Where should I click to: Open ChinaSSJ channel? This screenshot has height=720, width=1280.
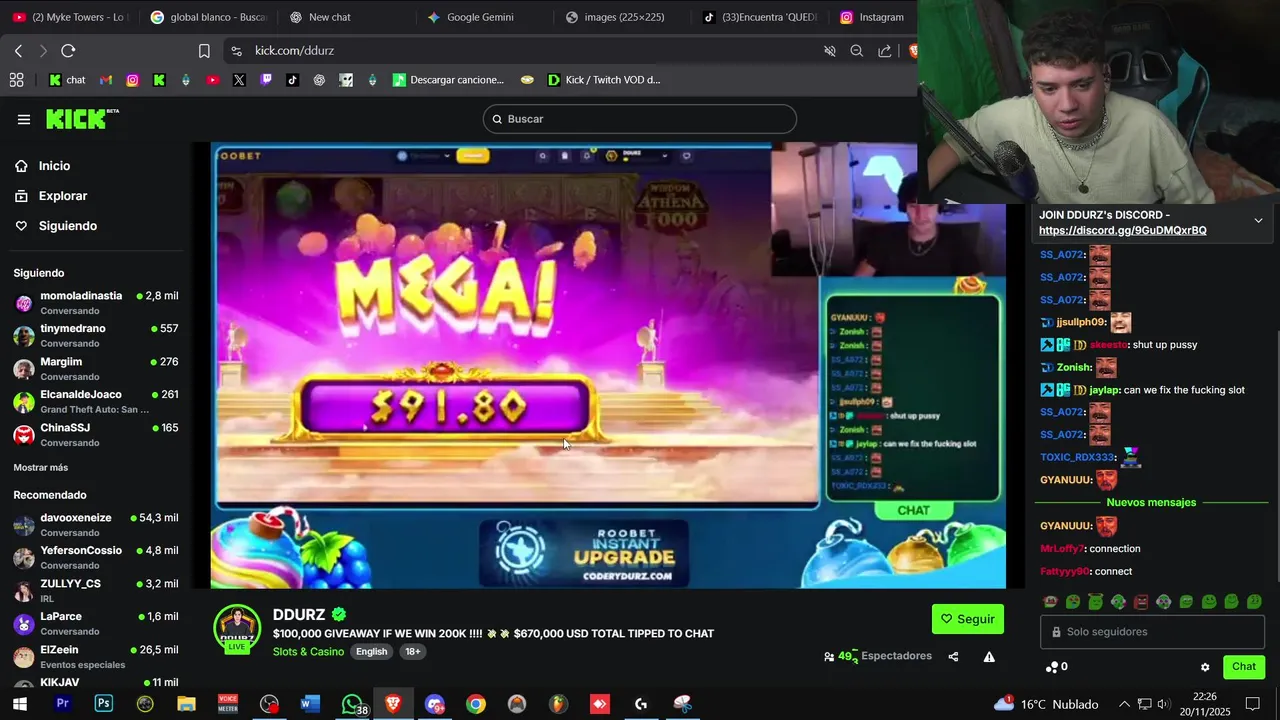96,435
